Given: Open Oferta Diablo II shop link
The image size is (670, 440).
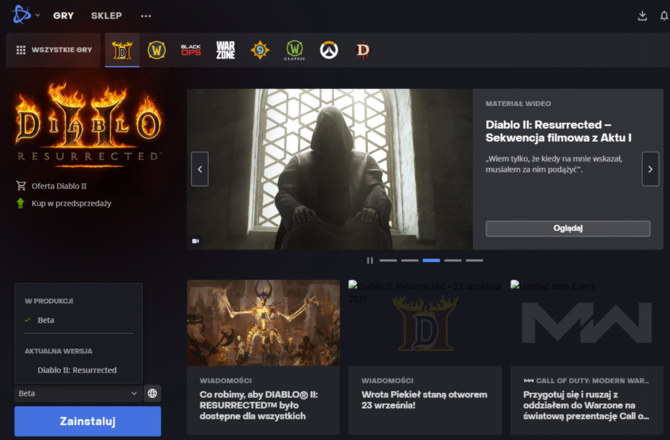Looking at the screenshot, I should (59, 186).
